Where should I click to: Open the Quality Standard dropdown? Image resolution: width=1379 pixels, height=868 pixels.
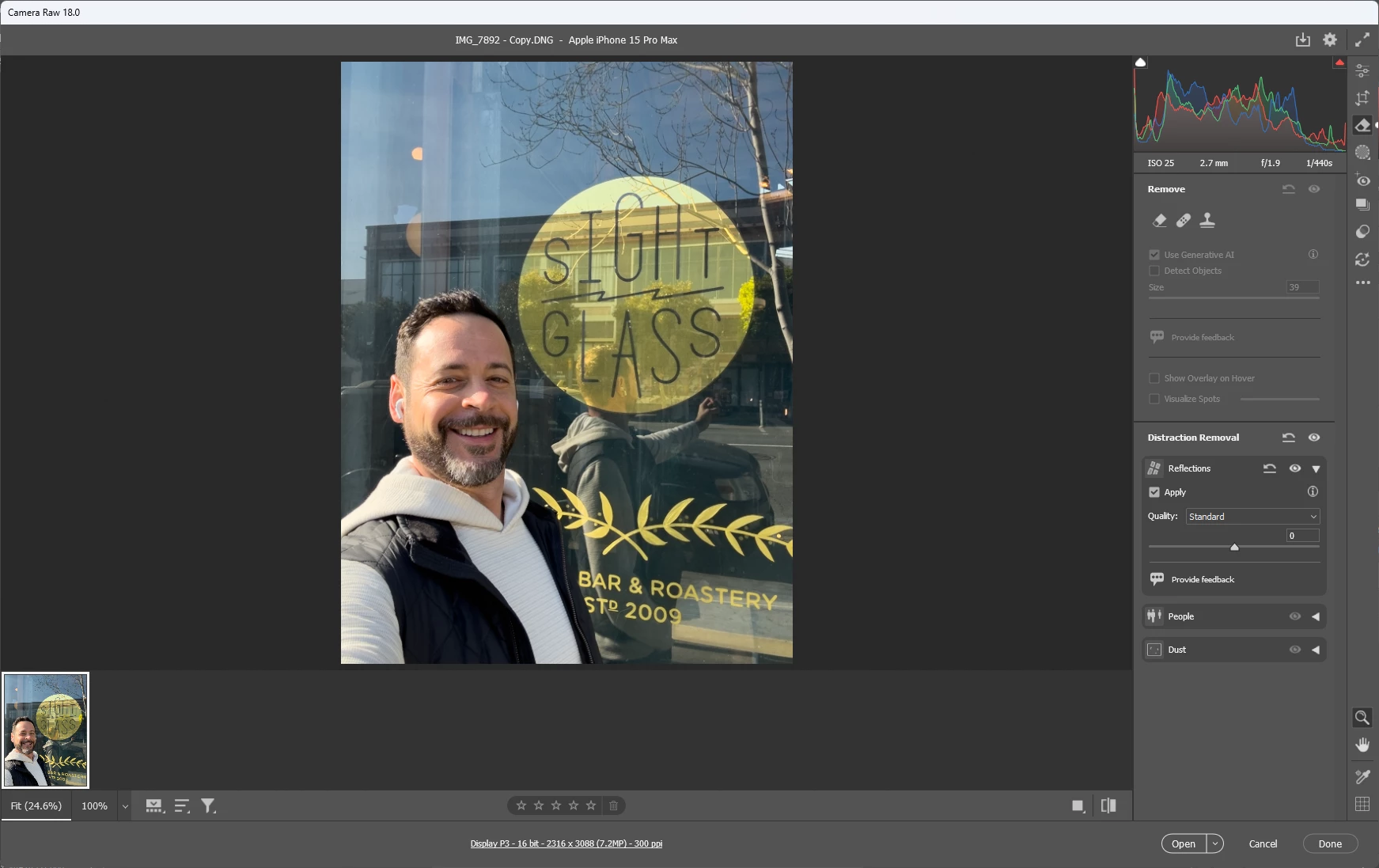tap(1253, 517)
